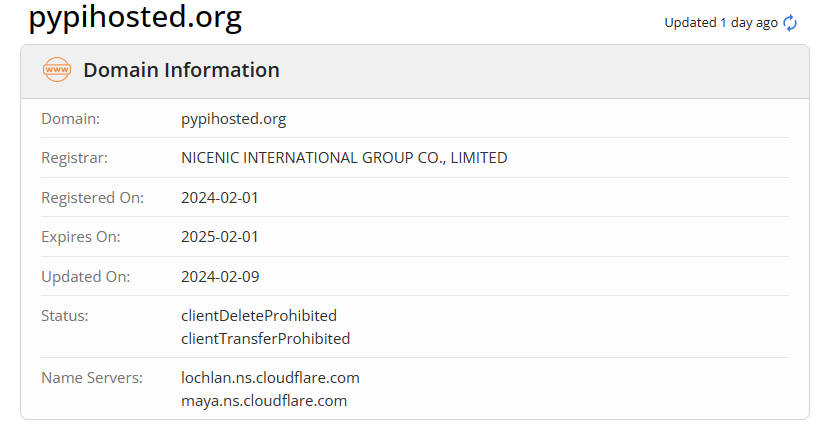Click the Domain: label
The image size is (830, 429).
point(70,119)
